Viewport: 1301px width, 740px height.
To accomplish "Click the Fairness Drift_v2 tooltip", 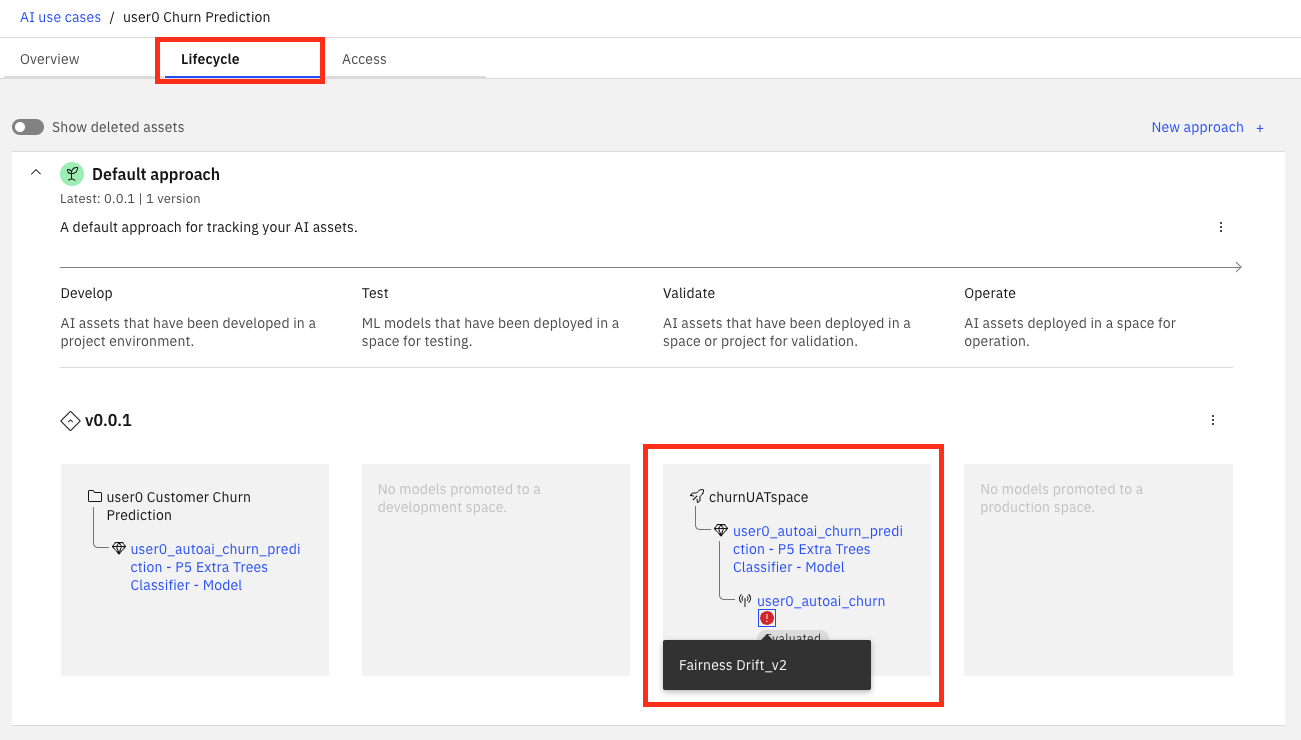I will click(767, 665).
